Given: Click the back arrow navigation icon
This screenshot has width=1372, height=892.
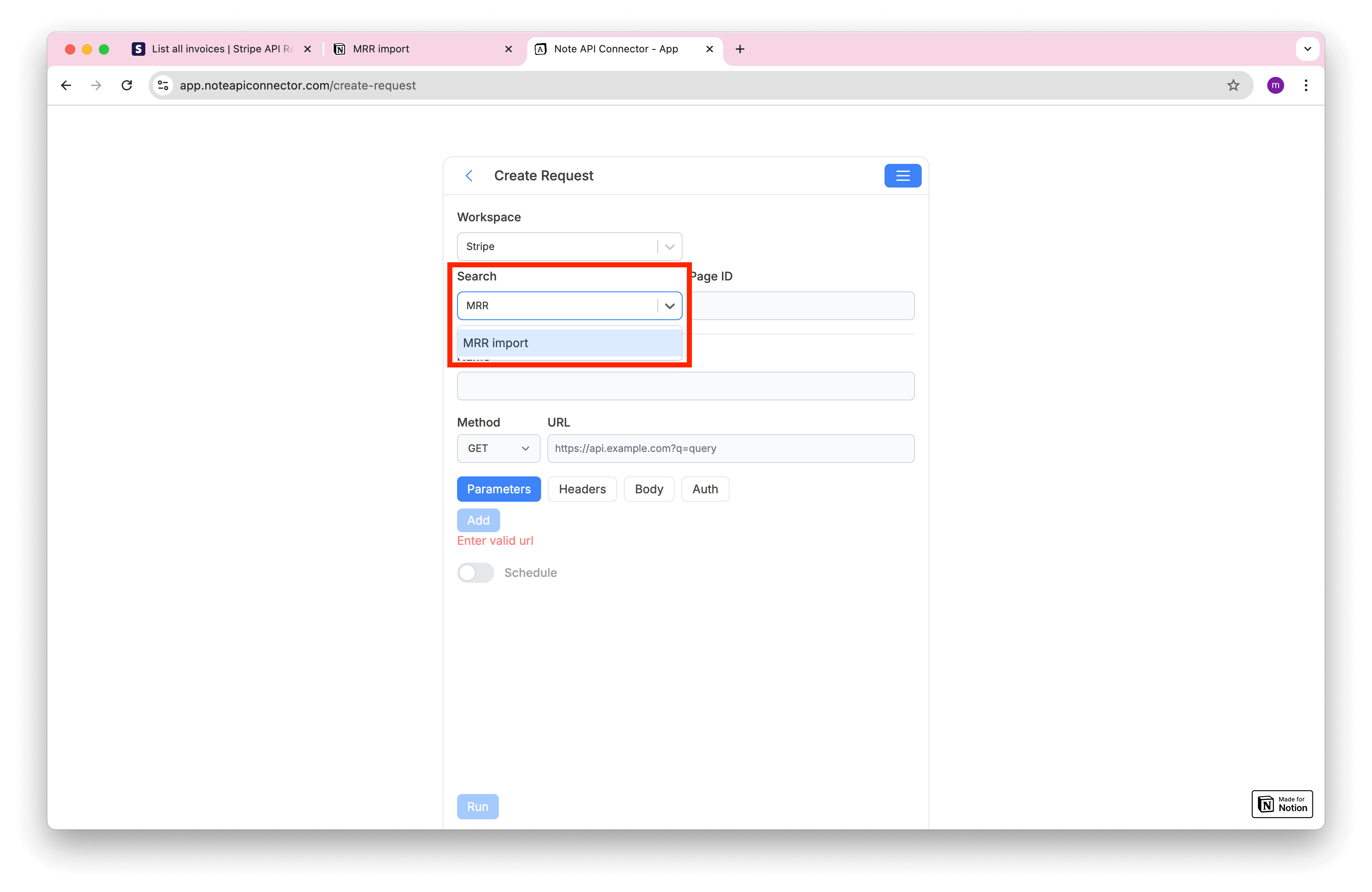Looking at the screenshot, I should pyautogui.click(x=469, y=175).
